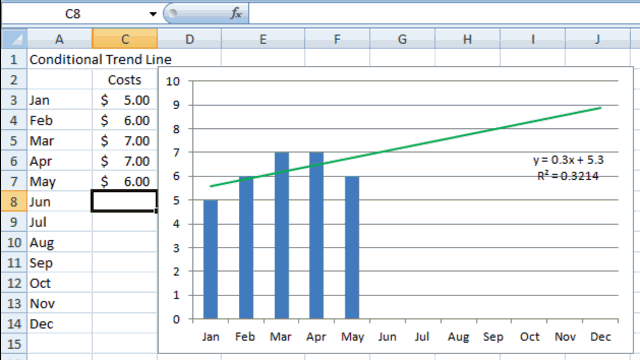Select column E header

(x=263, y=39)
